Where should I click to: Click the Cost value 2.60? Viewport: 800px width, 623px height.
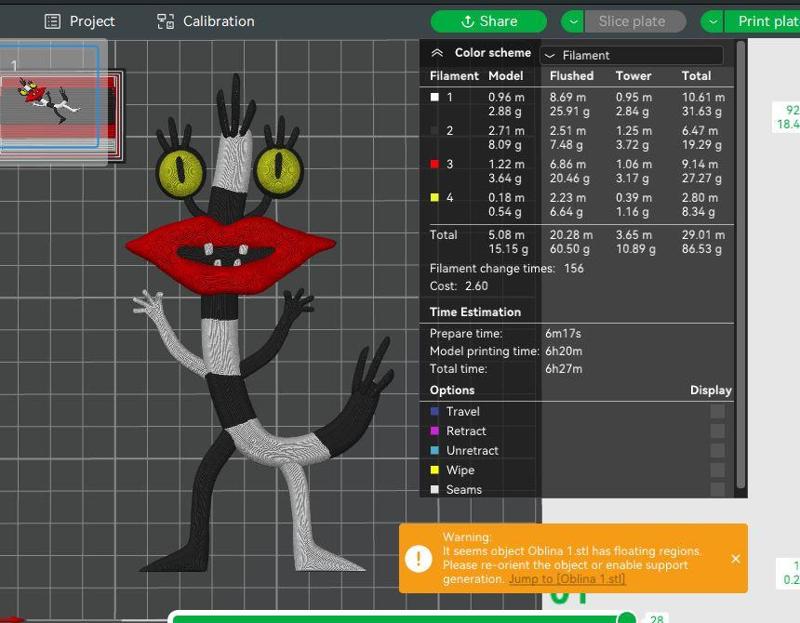[x=477, y=286]
